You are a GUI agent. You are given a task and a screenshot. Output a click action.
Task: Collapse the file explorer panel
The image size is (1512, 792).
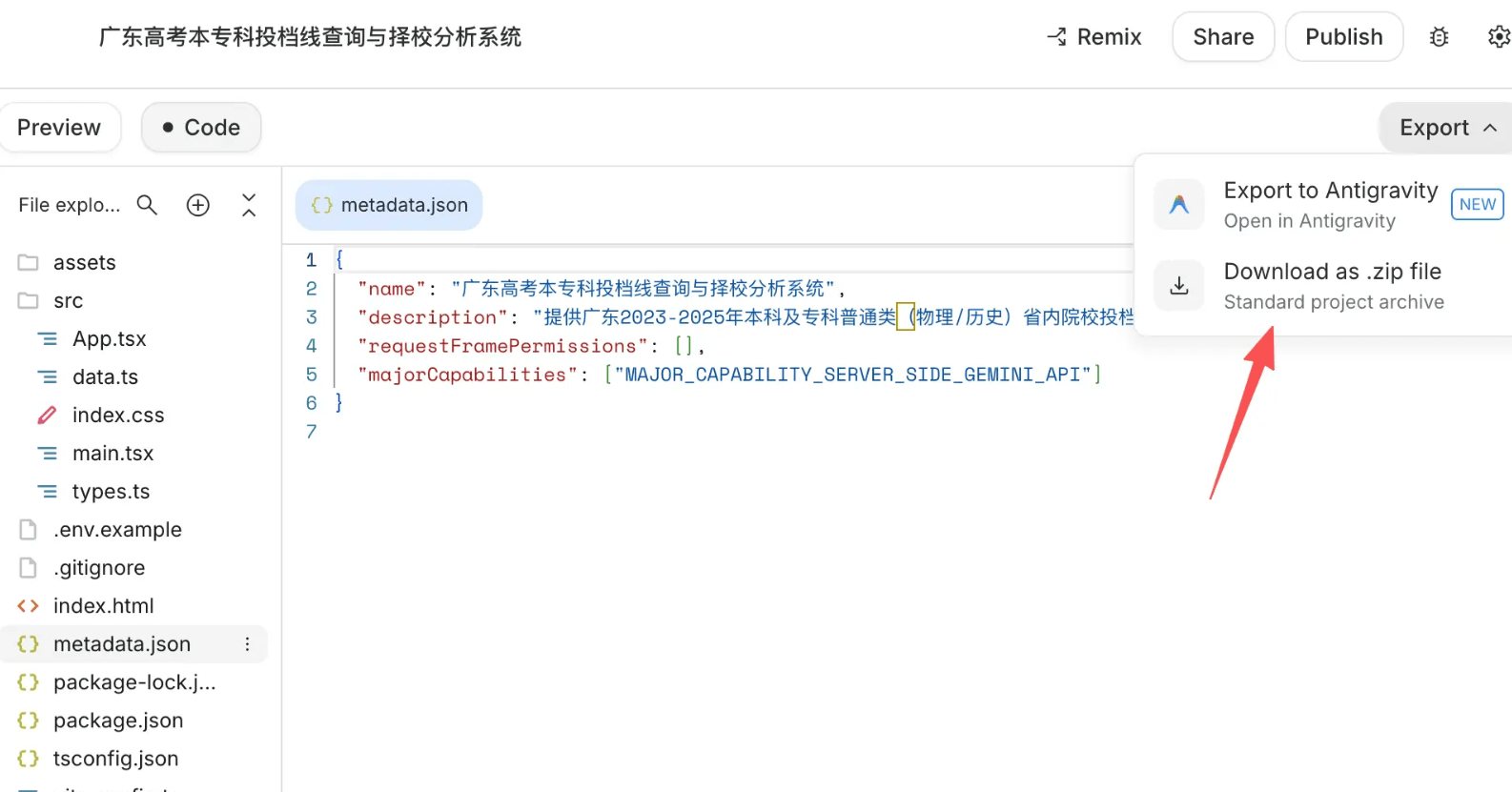(249, 205)
